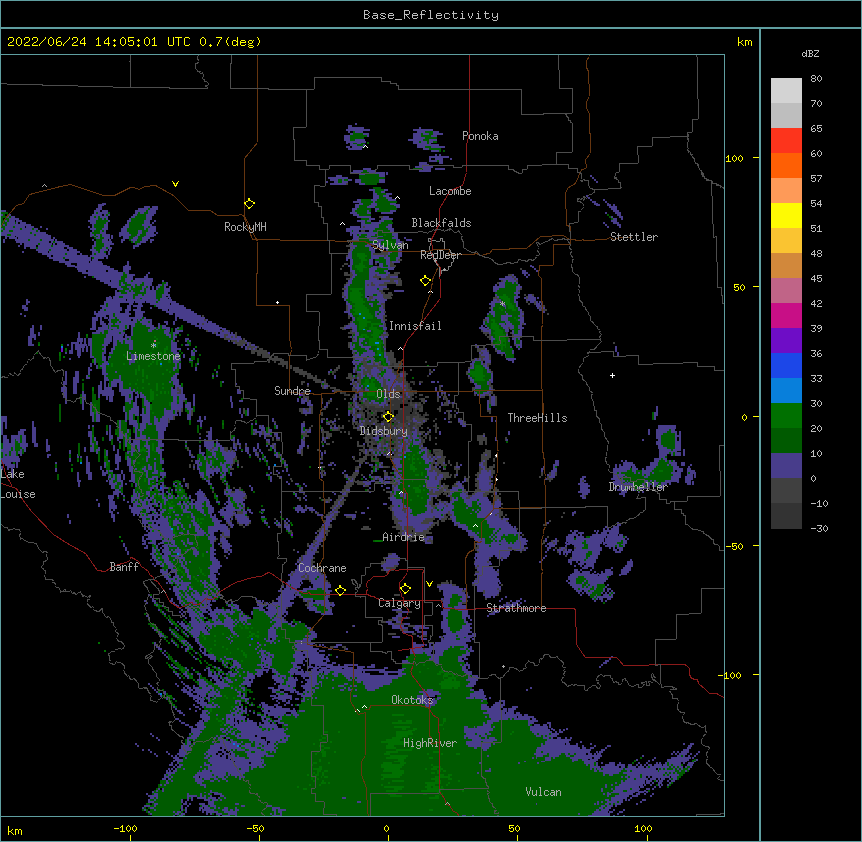Select the light gray 80-70 dBZ swatch

[786, 91]
